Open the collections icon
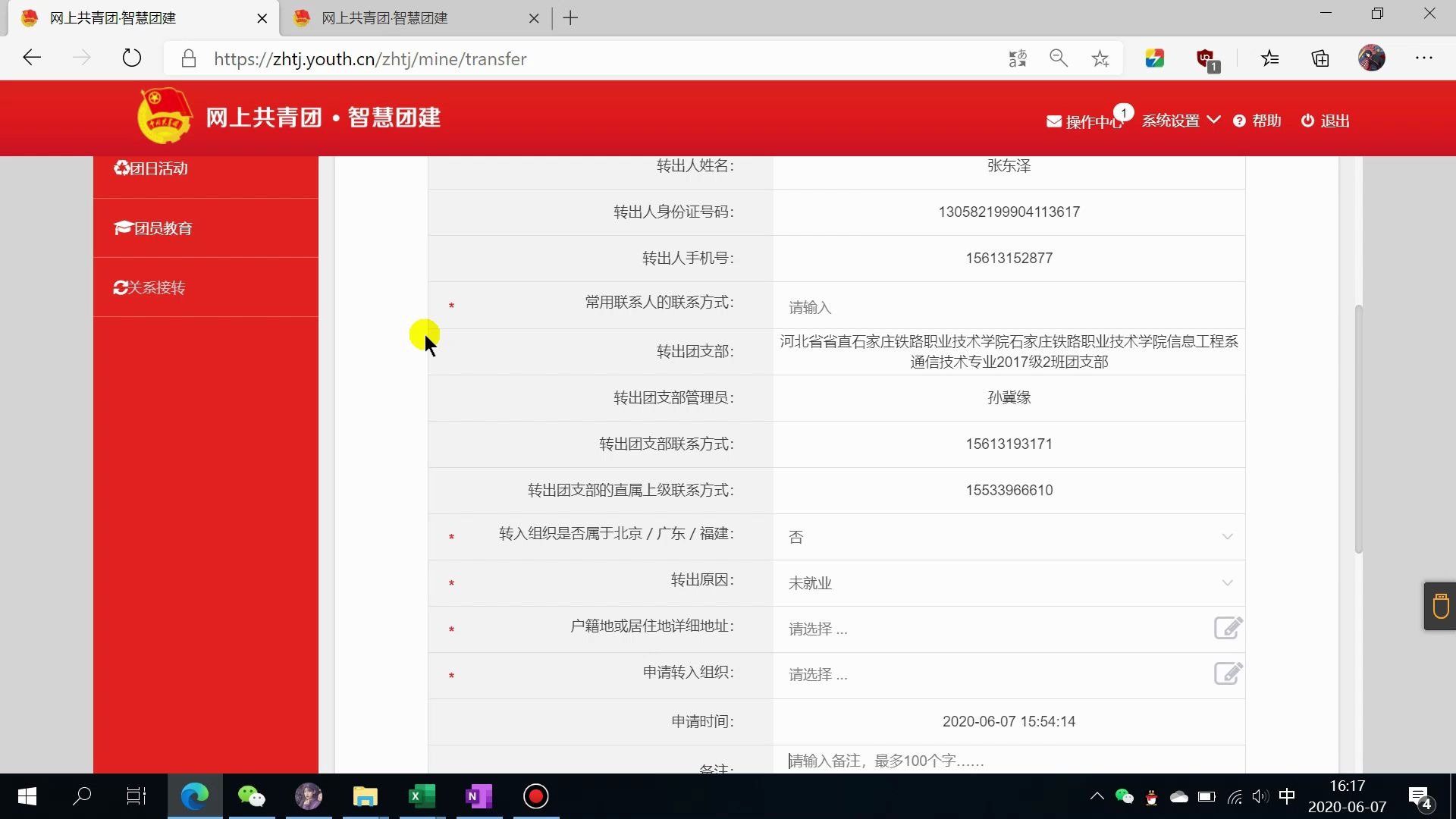This screenshot has height=819, width=1456. pos(1320,58)
